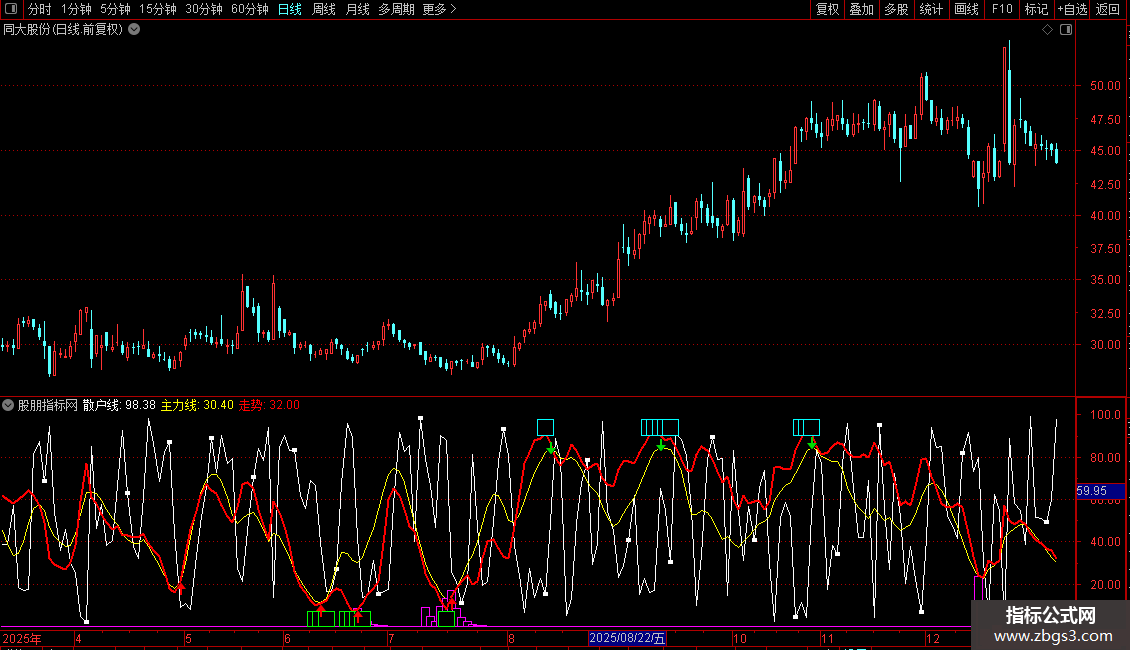Click the 2025/08/22/五 date marker
1130x650 pixels.
[x=627, y=638]
